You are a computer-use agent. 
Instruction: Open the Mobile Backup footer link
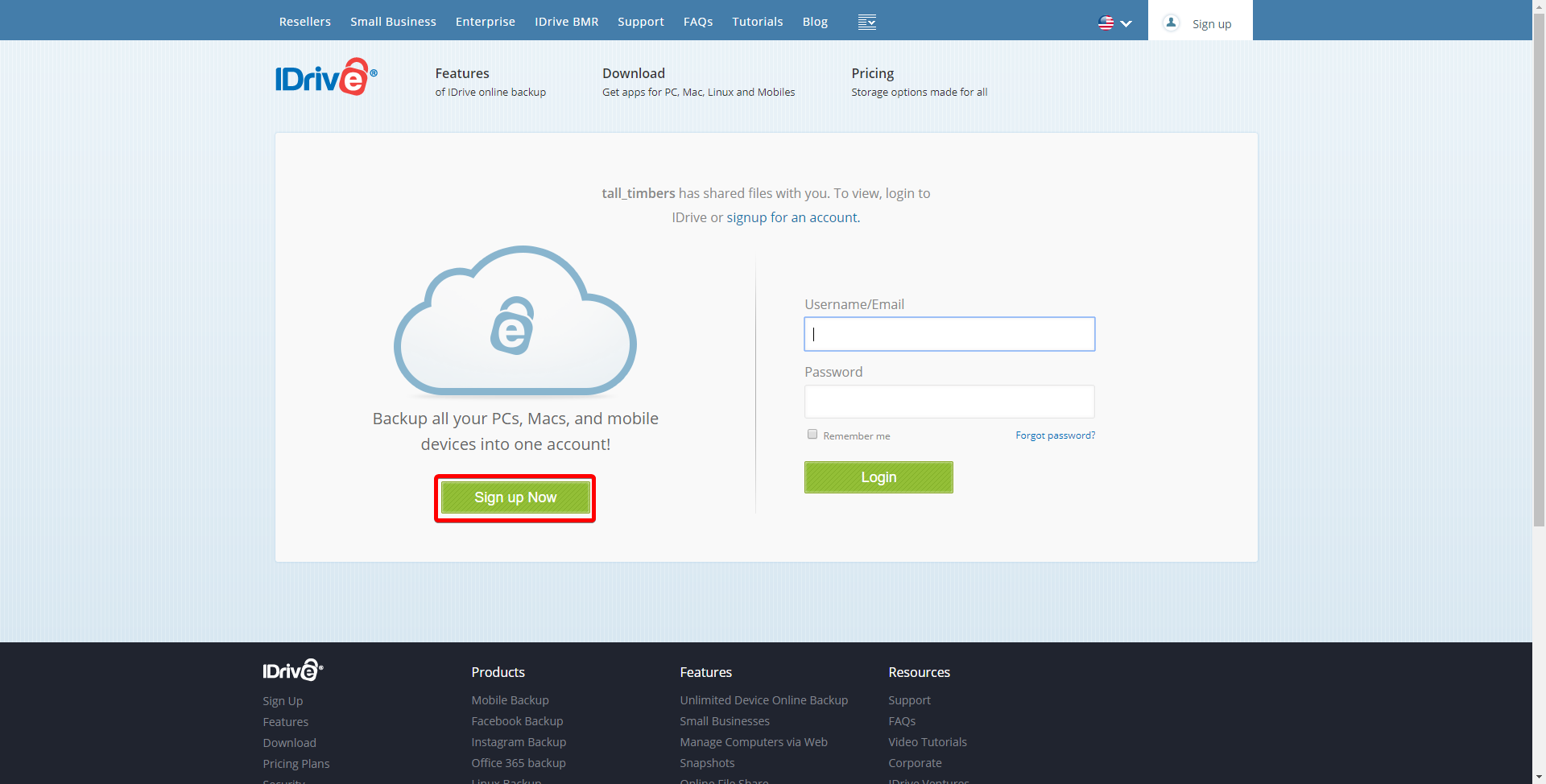[511, 700]
